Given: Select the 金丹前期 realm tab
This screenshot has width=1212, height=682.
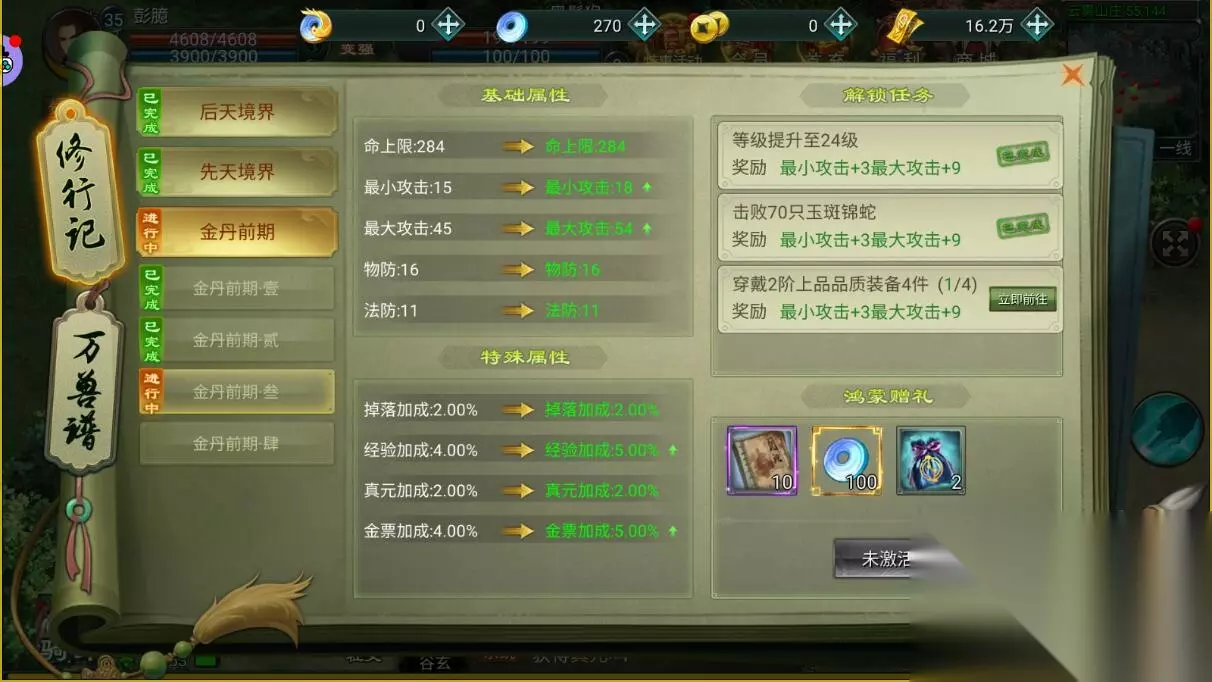Looking at the screenshot, I should coord(237,232).
